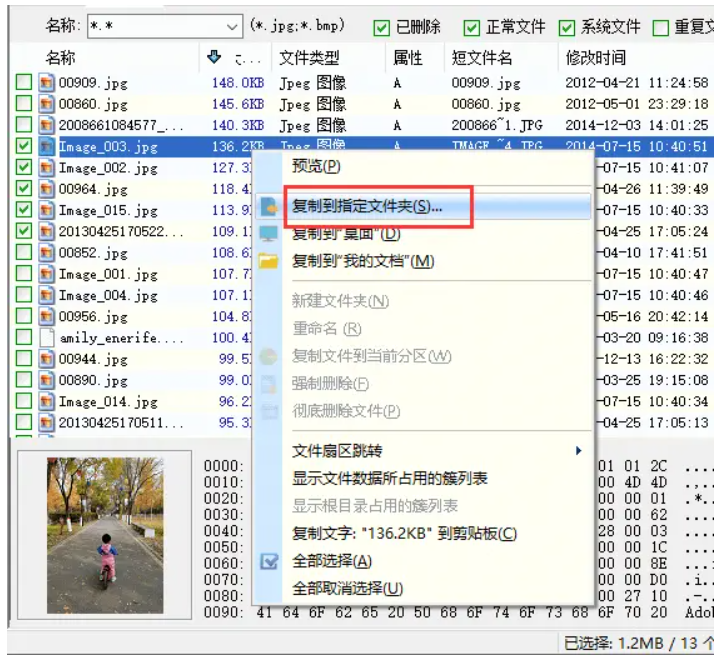Uncheck the box for Image_003.jpg

click(x=24, y=146)
